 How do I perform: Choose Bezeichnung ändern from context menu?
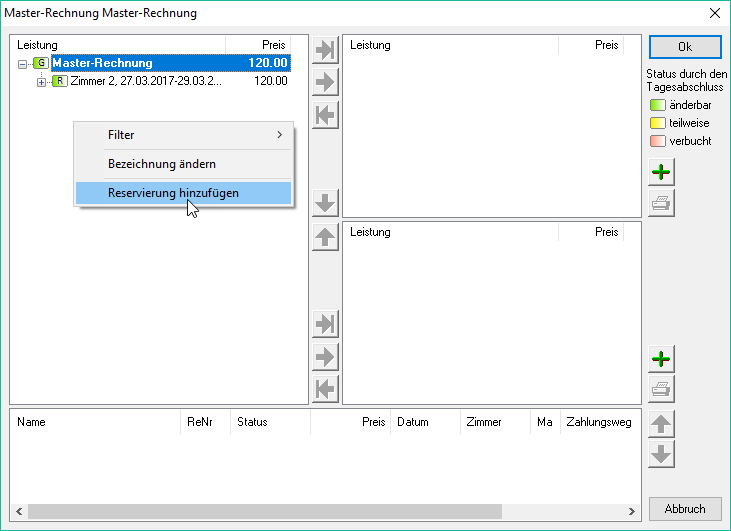(x=184, y=164)
